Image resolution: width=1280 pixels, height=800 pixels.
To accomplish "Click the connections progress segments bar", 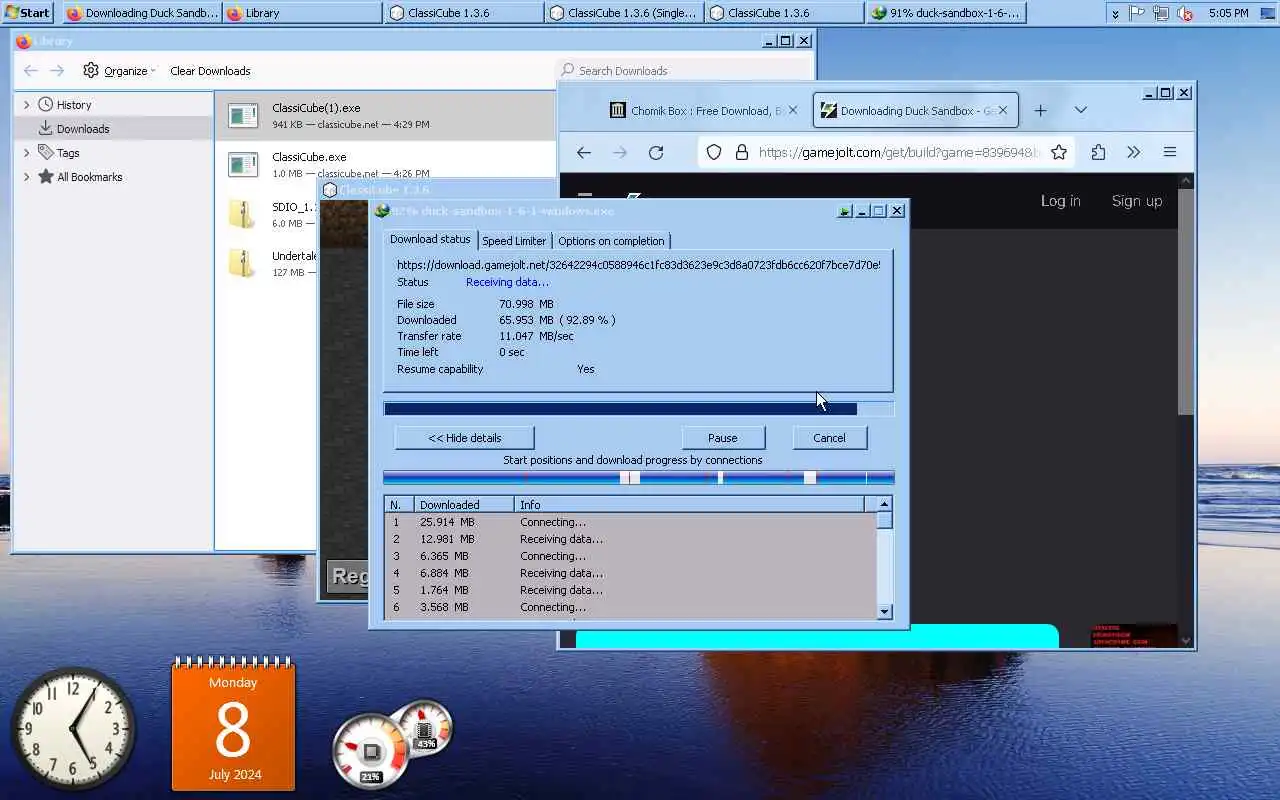I will pos(638,478).
